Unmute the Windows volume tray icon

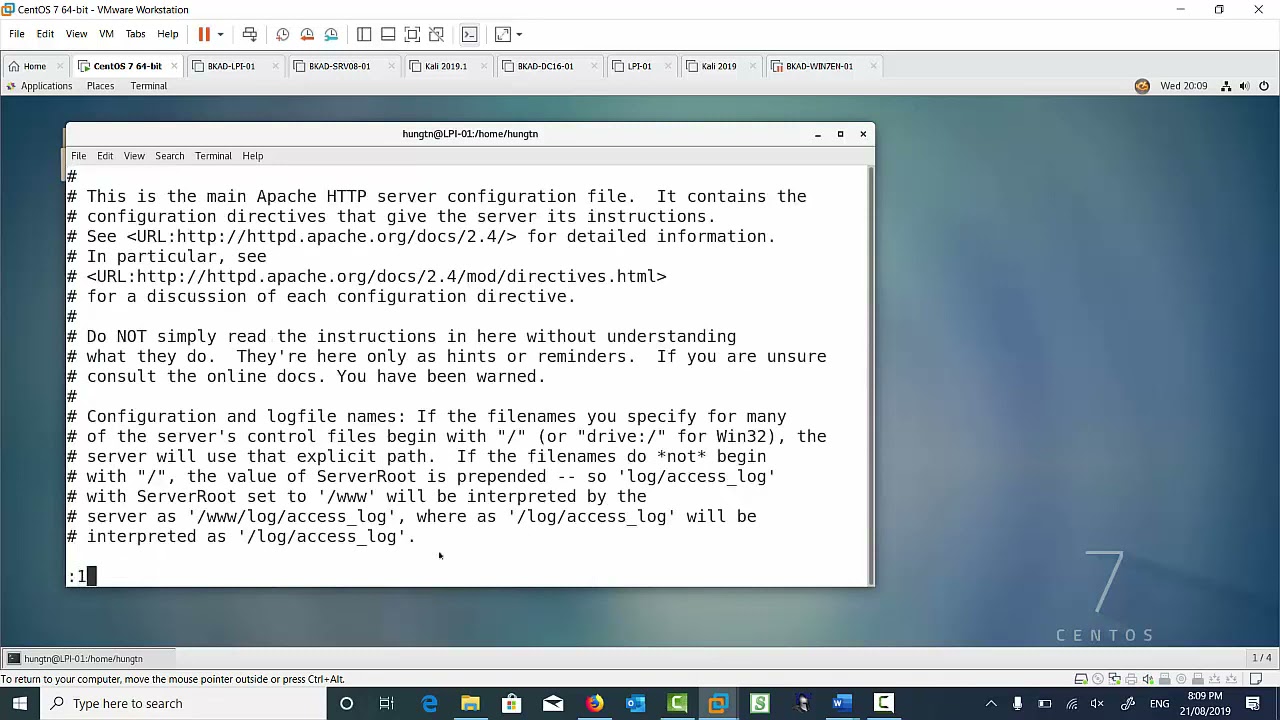pyautogui.click(x=1097, y=703)
